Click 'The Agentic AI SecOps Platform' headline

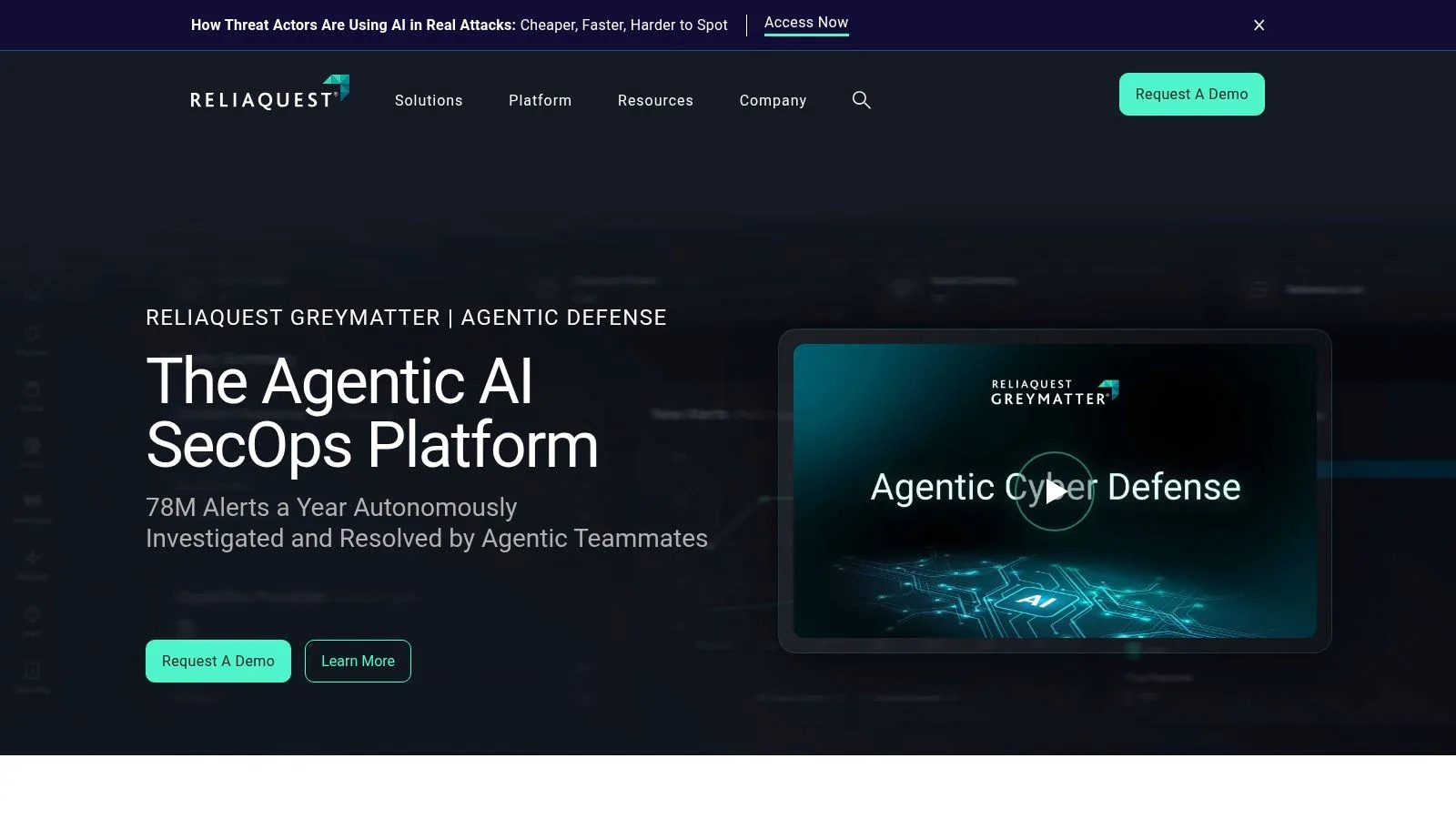point(372,413)
